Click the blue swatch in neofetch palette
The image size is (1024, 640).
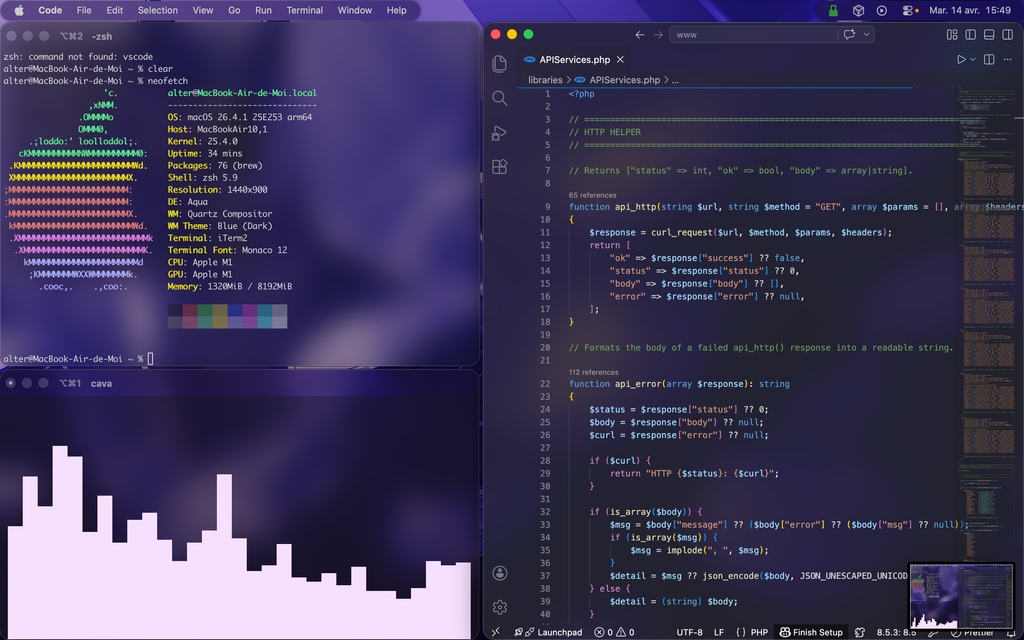point(235,310)
